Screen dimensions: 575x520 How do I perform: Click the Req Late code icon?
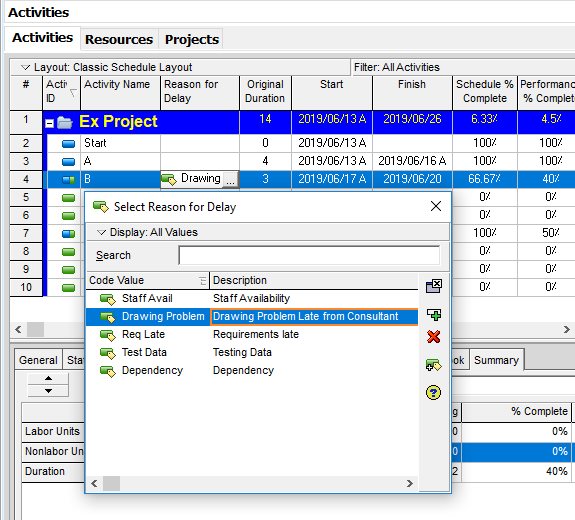coord(108,335)
